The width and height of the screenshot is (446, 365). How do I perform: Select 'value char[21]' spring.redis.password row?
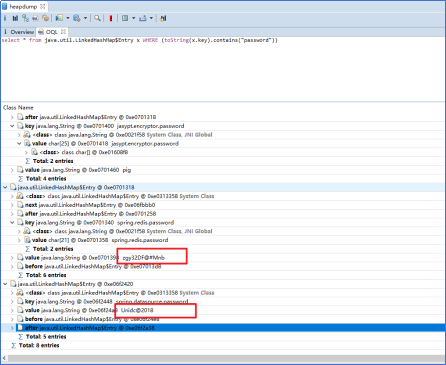(x=223, y=240)
